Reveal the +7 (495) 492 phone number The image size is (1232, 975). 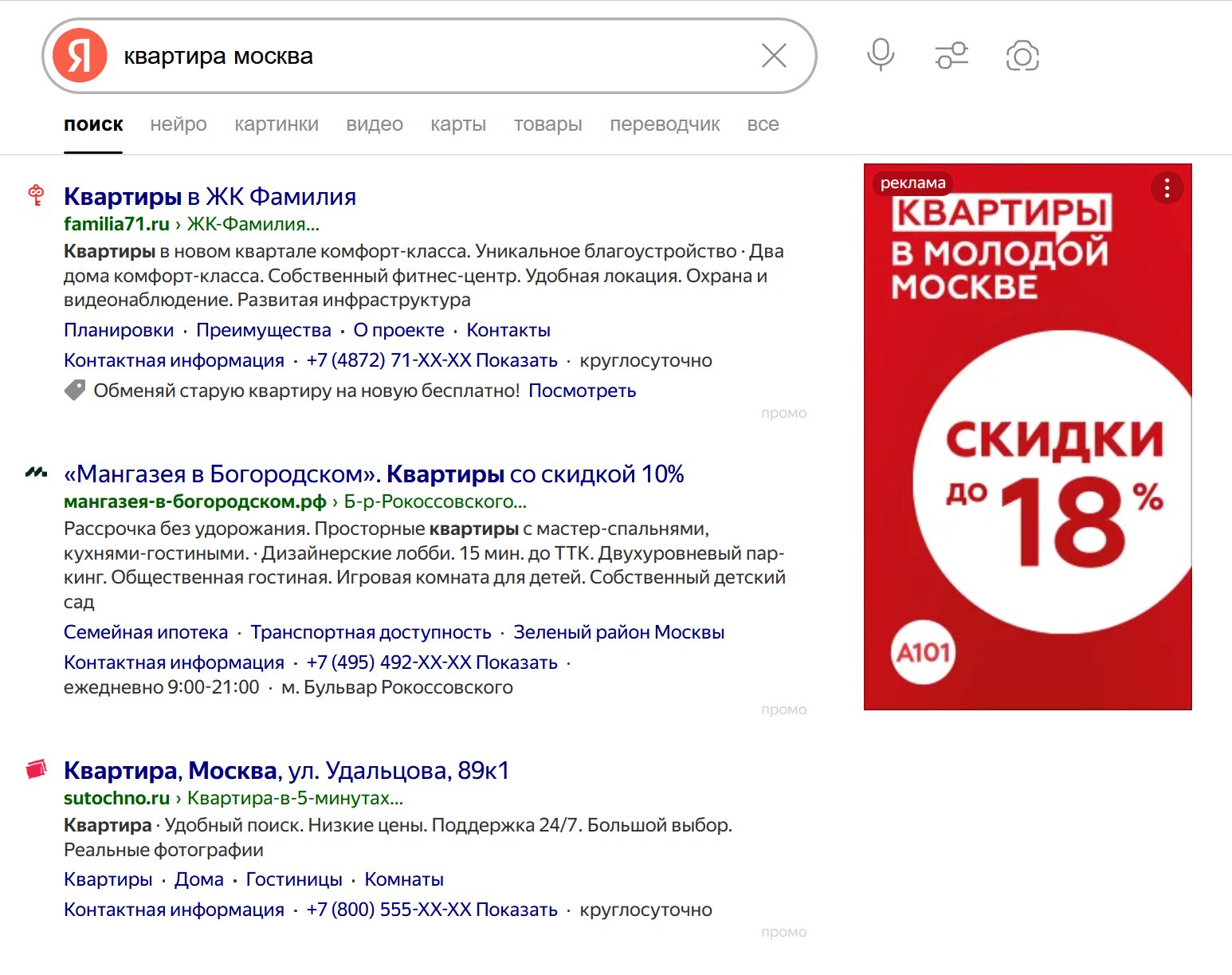pyautogui.click(x=516, y=662)
